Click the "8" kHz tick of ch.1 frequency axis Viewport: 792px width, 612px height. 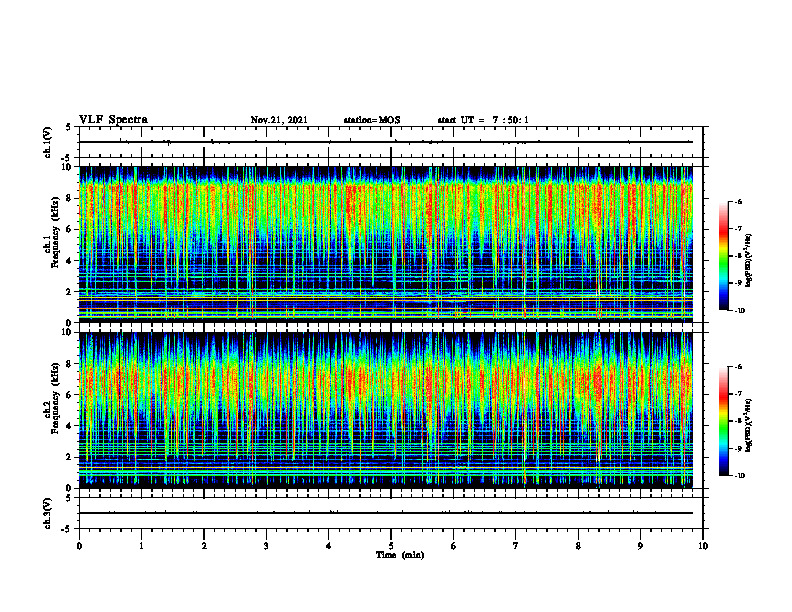coord(69,198)
